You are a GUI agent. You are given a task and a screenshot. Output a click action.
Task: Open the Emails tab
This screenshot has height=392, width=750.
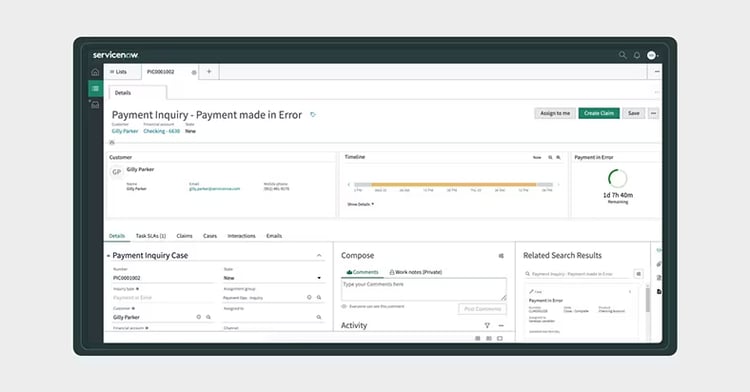274,236
